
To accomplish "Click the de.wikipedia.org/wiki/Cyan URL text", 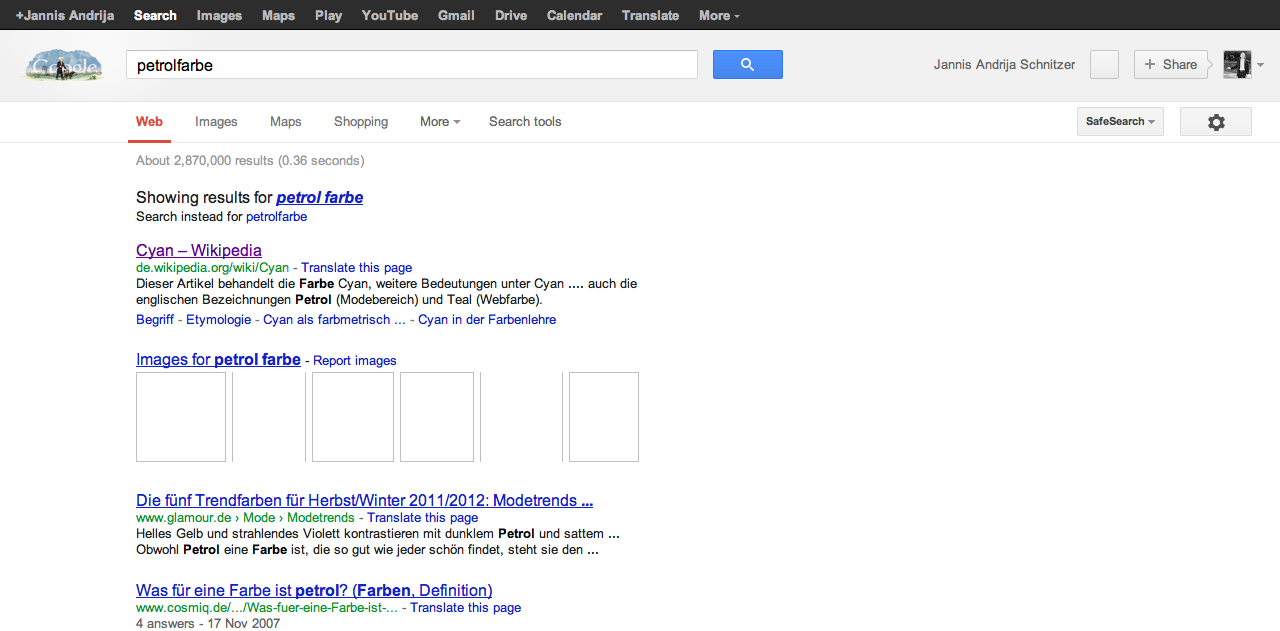I will [x=212, y=268].
